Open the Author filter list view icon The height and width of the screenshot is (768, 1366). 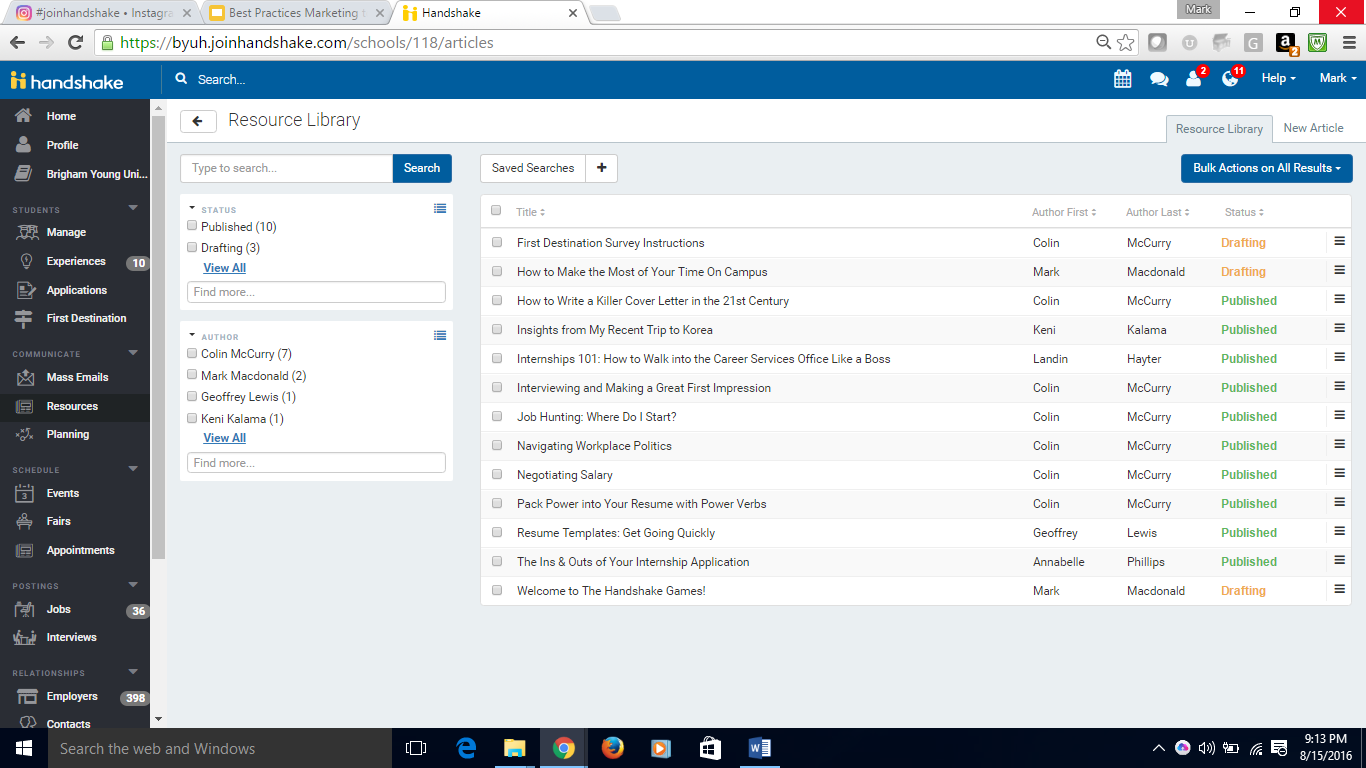click(440, 335)
